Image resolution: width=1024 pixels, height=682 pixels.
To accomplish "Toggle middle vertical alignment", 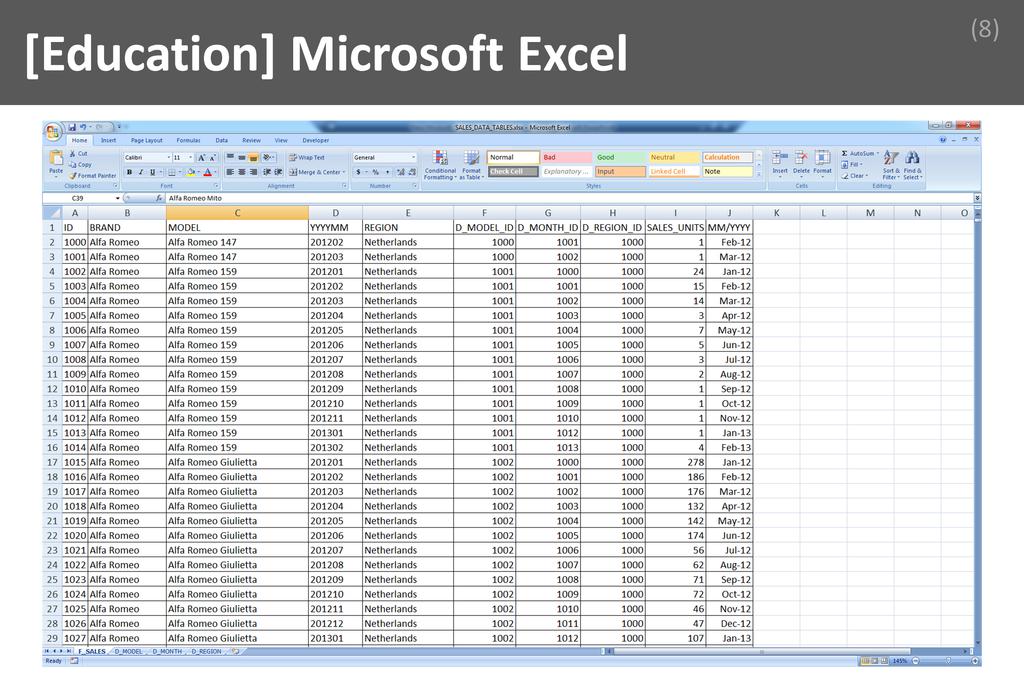I will pyautogui.click(x=242, y=157).
